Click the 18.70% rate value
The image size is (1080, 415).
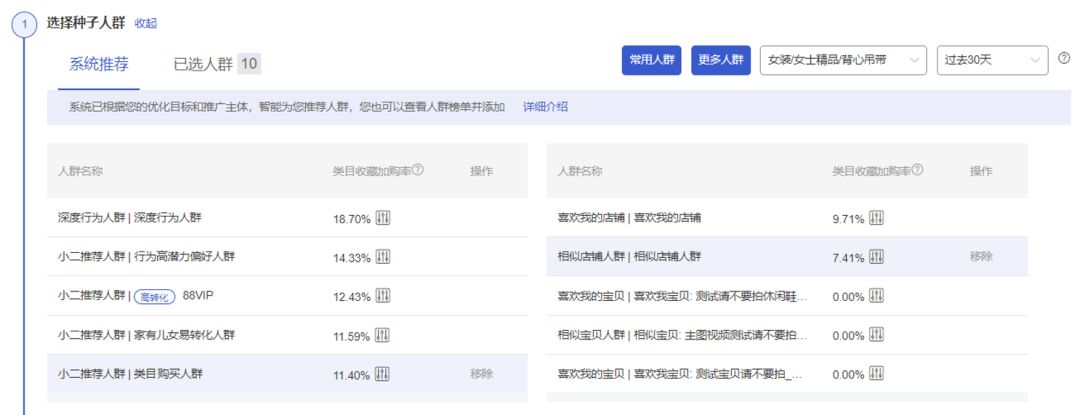point(352,219)
